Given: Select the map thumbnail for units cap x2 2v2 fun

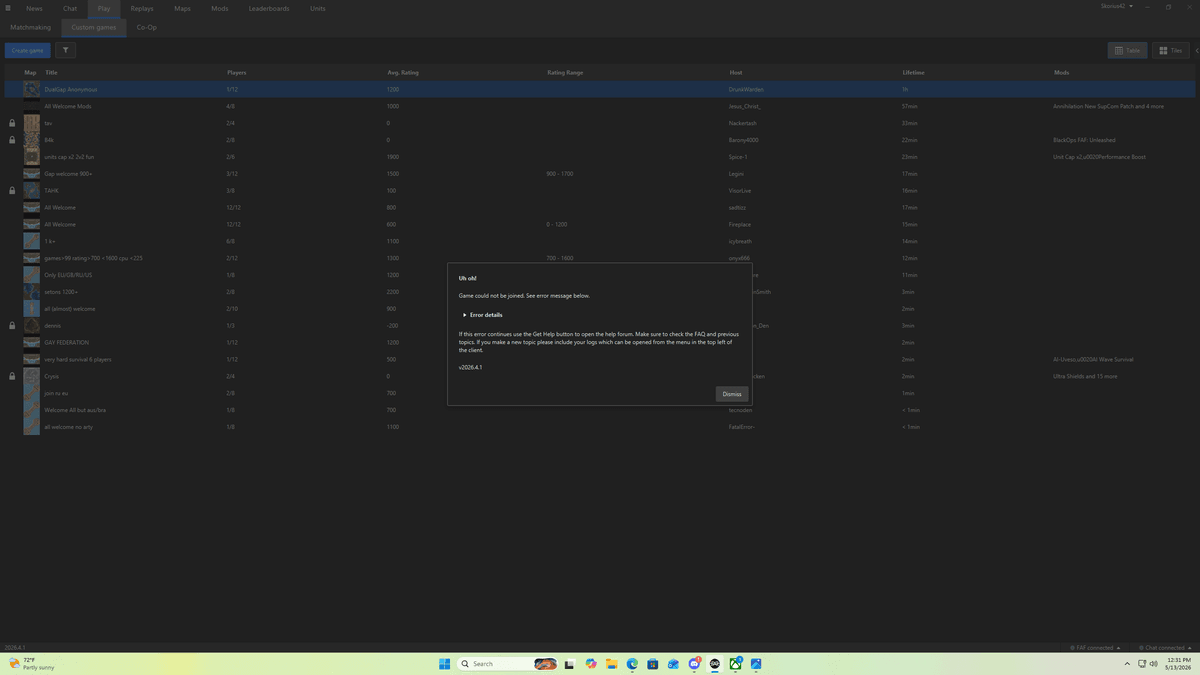Looking at the screenshot, I should [x=32, y=157].
